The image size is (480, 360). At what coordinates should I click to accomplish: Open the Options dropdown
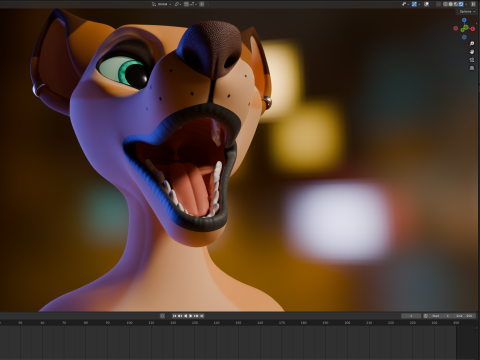tap(467, 12)
